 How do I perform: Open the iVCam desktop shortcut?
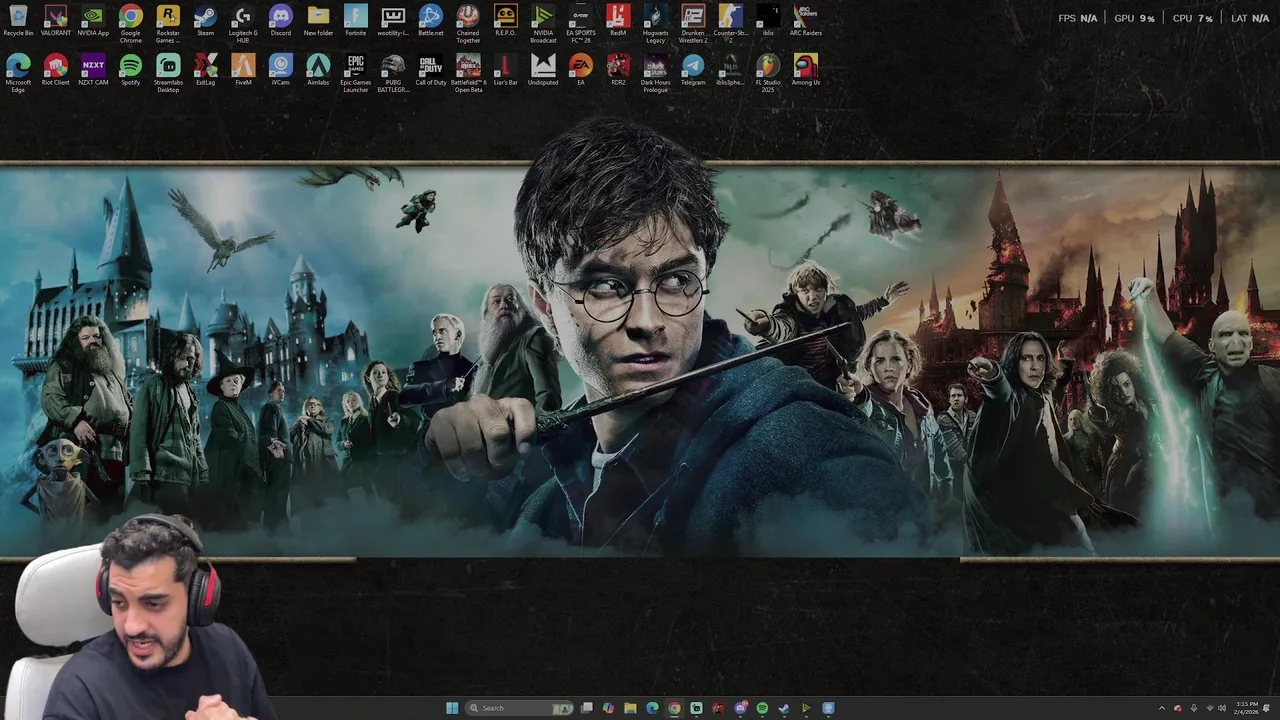point(281,70)
